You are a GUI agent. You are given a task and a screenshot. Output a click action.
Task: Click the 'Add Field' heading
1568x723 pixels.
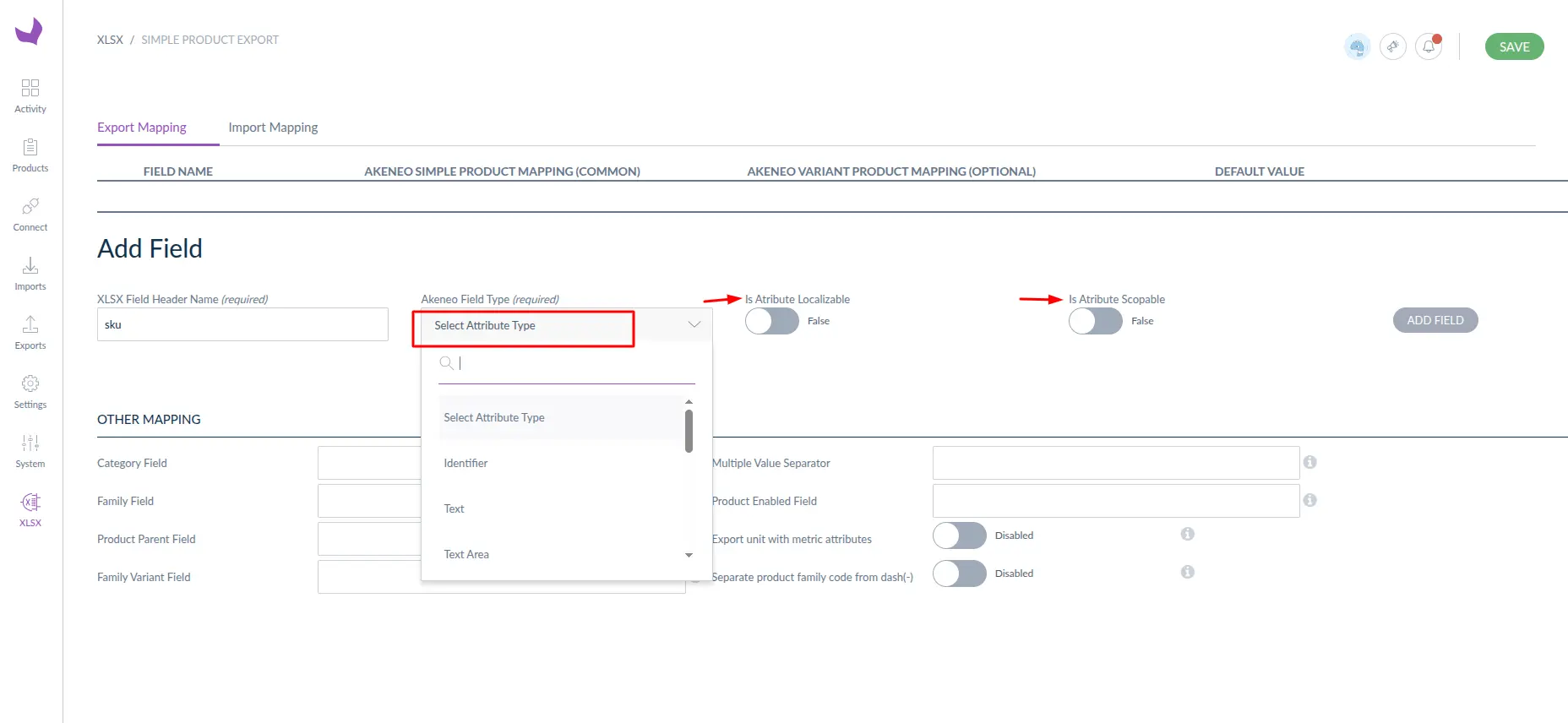[150, 248]
